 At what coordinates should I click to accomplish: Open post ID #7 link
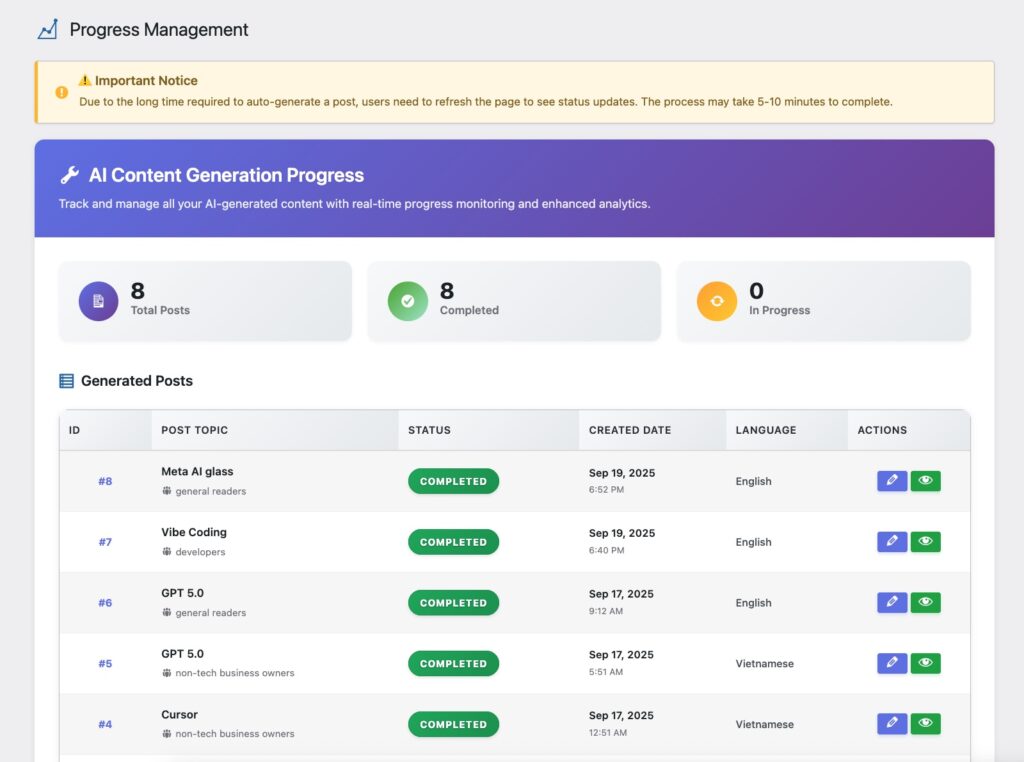[105, 542]
